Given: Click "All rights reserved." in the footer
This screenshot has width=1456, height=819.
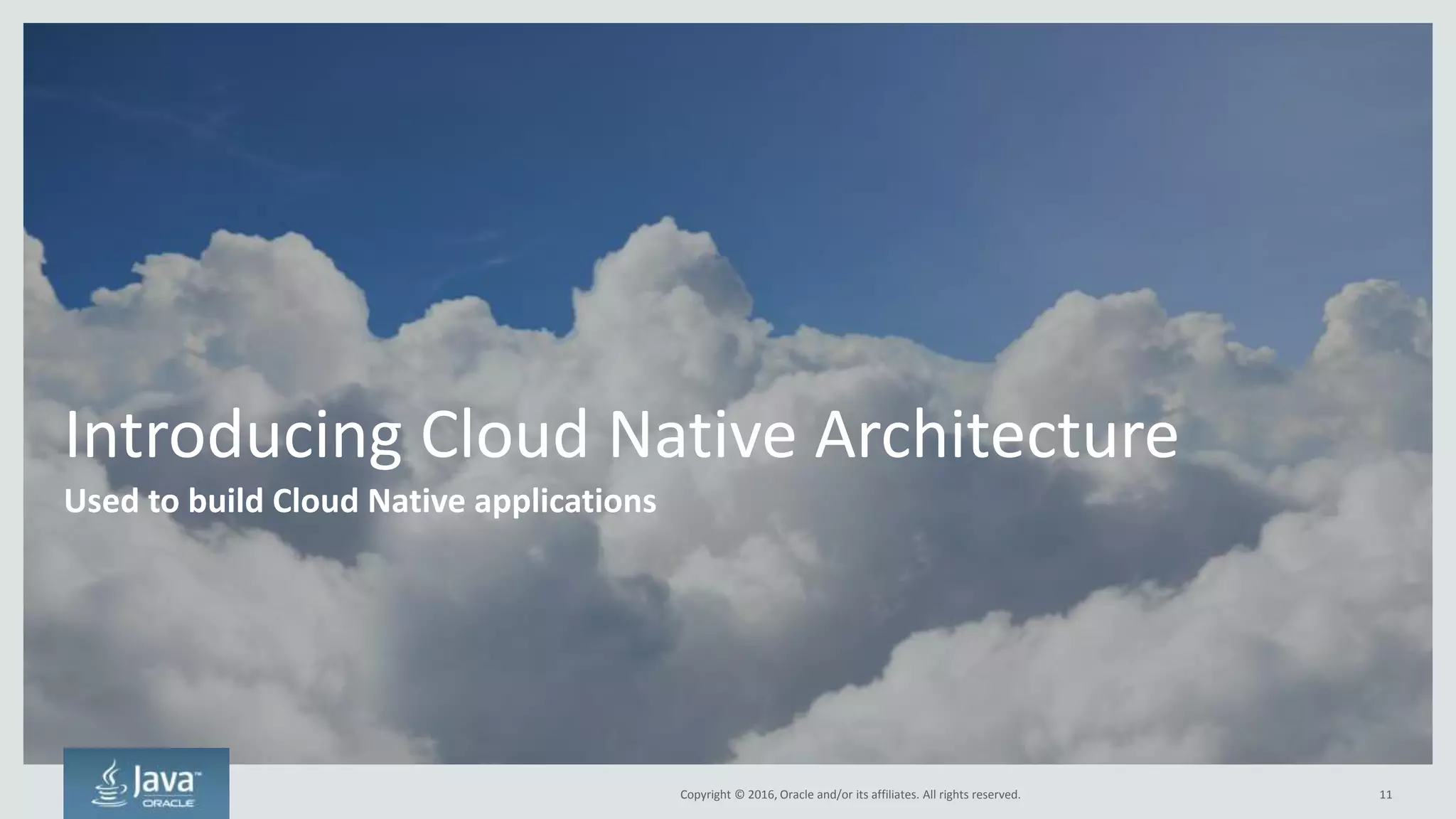Looking at the screenshot, I should click(x=971, y=795).
